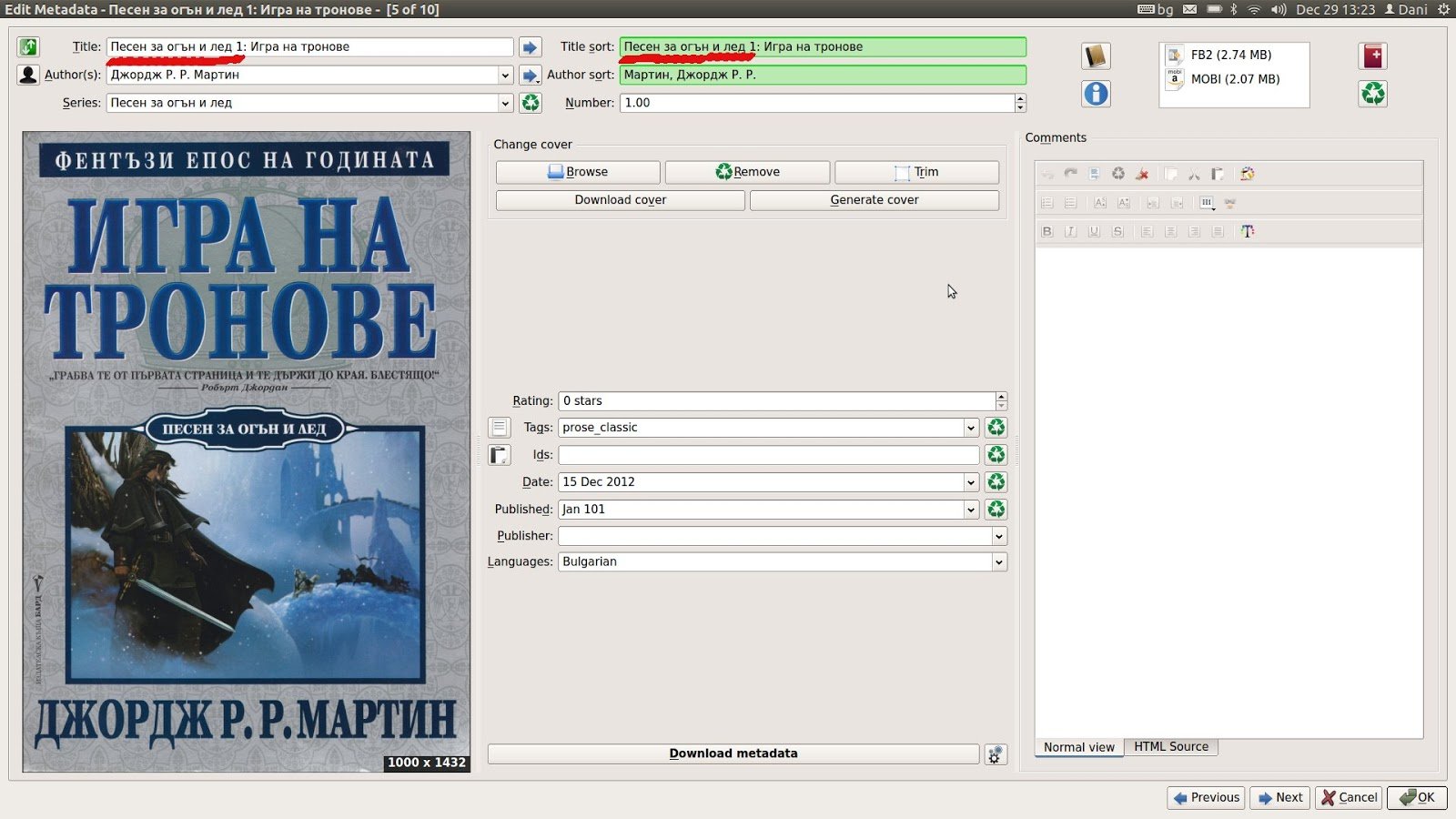Open the manage authors editor icon

pyautogui.click(x=28, y=75)
